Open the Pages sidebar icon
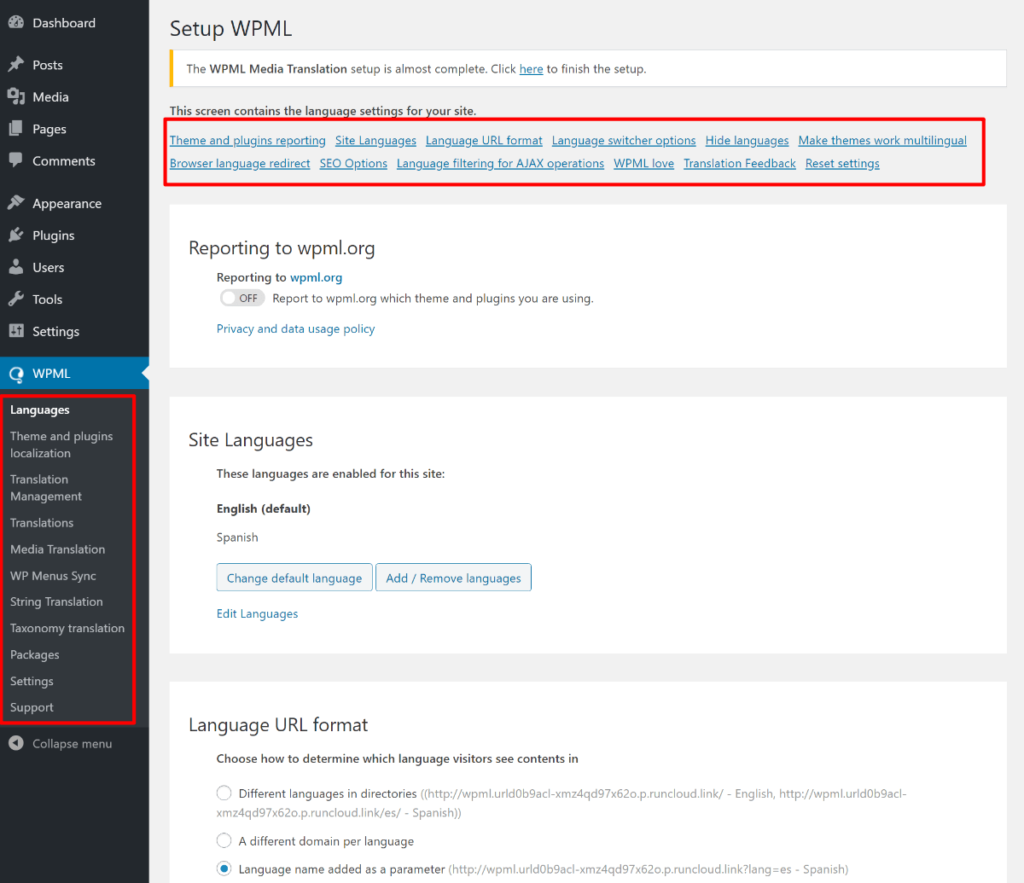The width and height of the screenshot is (1024, 883). click(18, 128)
